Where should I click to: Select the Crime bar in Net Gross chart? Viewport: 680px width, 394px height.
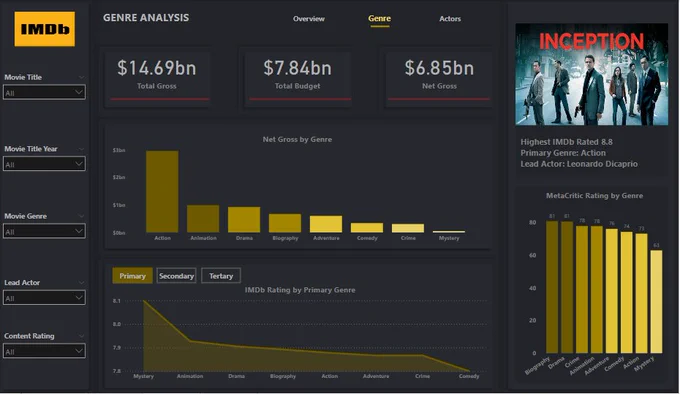click(x=408, y=228)
